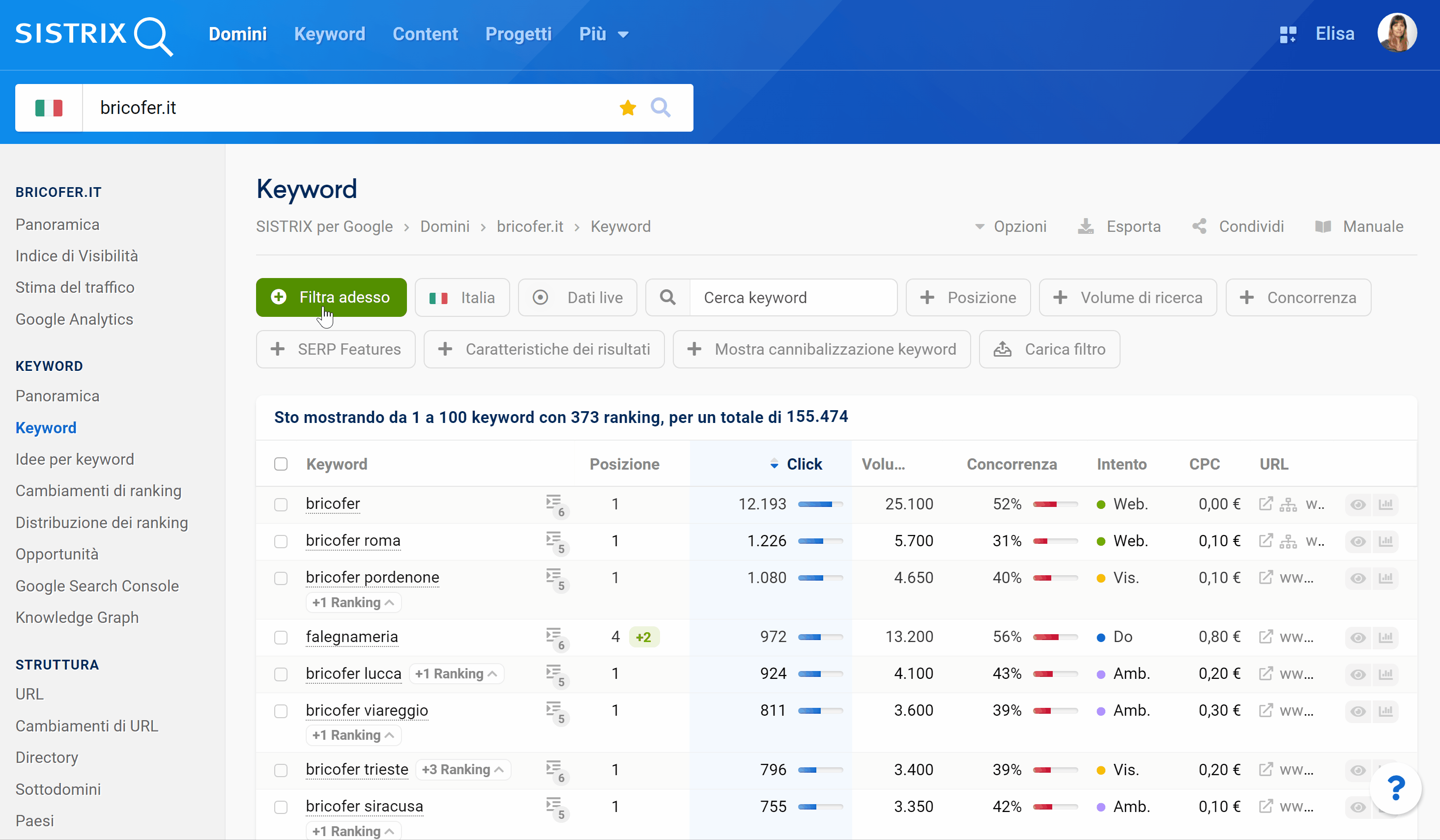Click the Esporta download icon
The height and width of the screenshot is (840, 1440).
click(1085, 227)
